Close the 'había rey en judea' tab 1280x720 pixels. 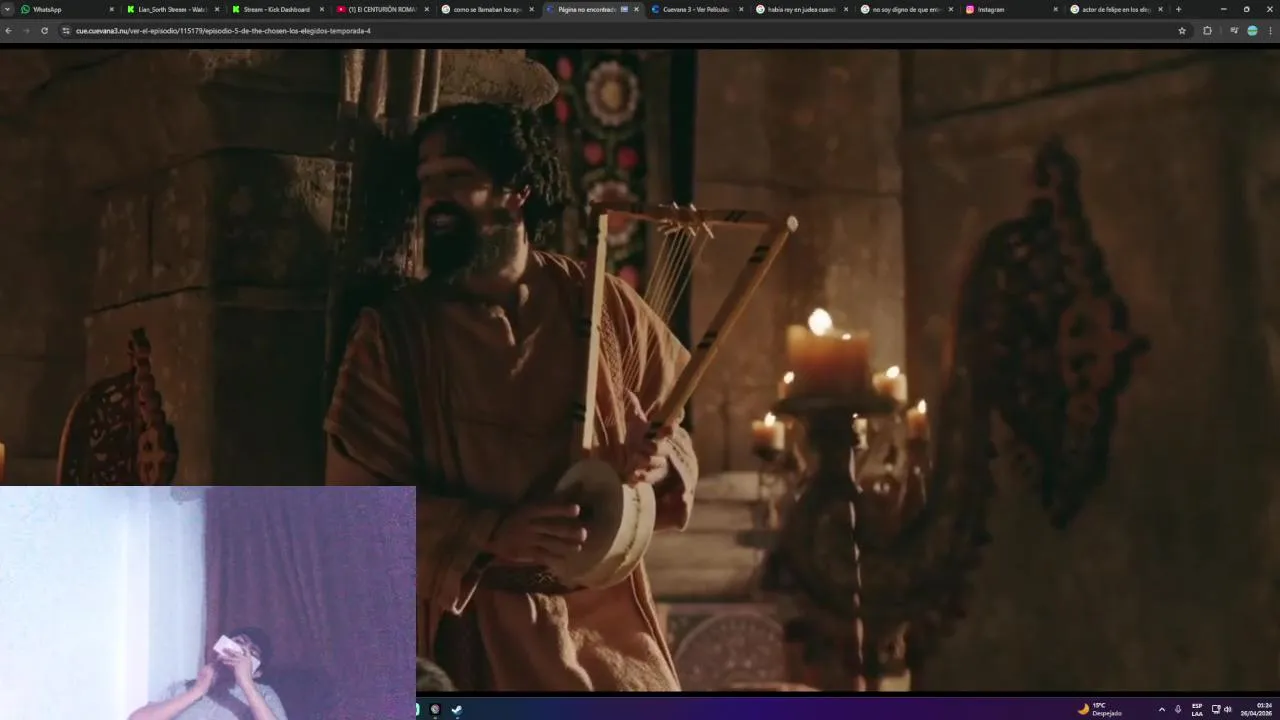coord(846,9)
